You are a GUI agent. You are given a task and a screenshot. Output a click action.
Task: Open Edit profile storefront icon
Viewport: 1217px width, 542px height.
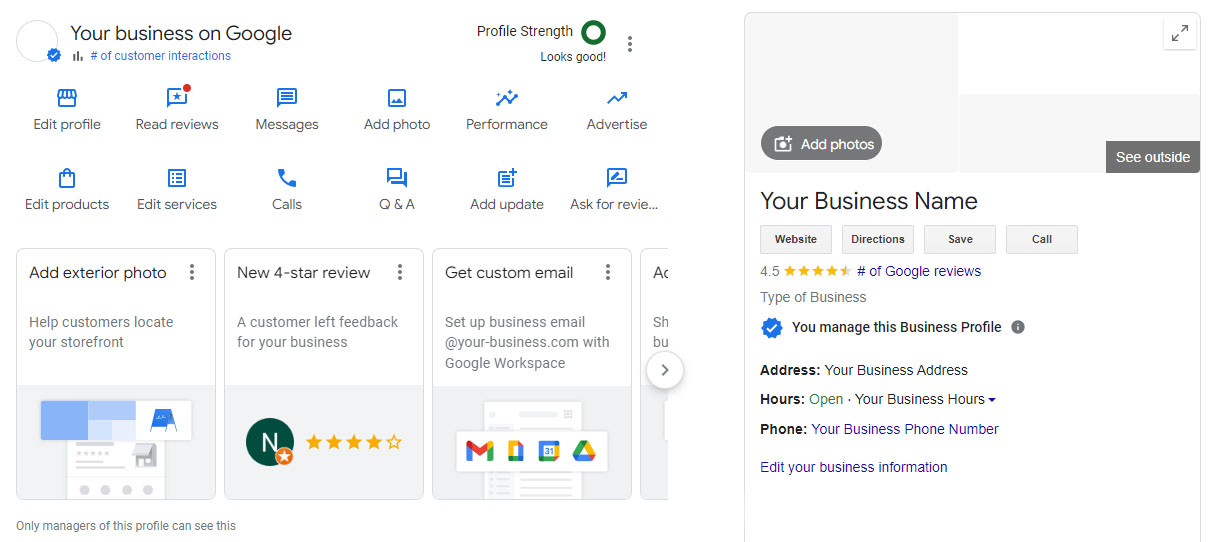(67, 98)
